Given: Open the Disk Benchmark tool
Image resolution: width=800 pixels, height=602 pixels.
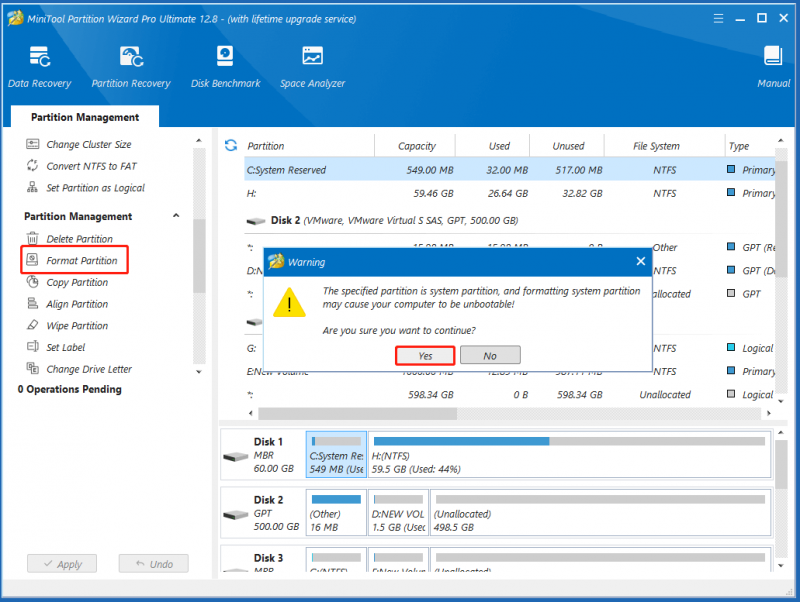Looking at the screenshot, I should click(225, 67).
